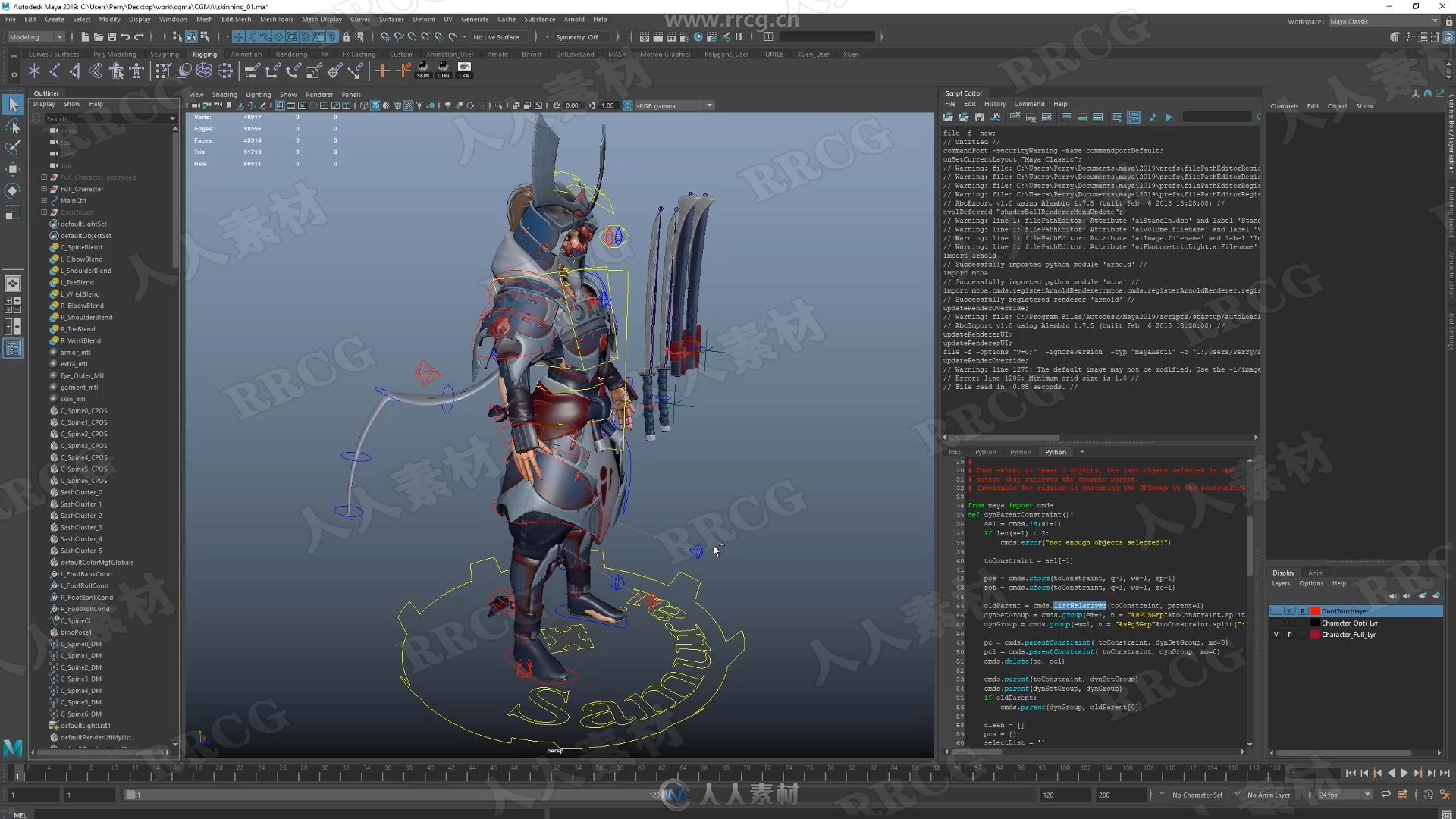Image resolution: width=1456 pixels, height=819 pixels.
Task: Switch to the Animation shelf tab
Action: [246, 54]
